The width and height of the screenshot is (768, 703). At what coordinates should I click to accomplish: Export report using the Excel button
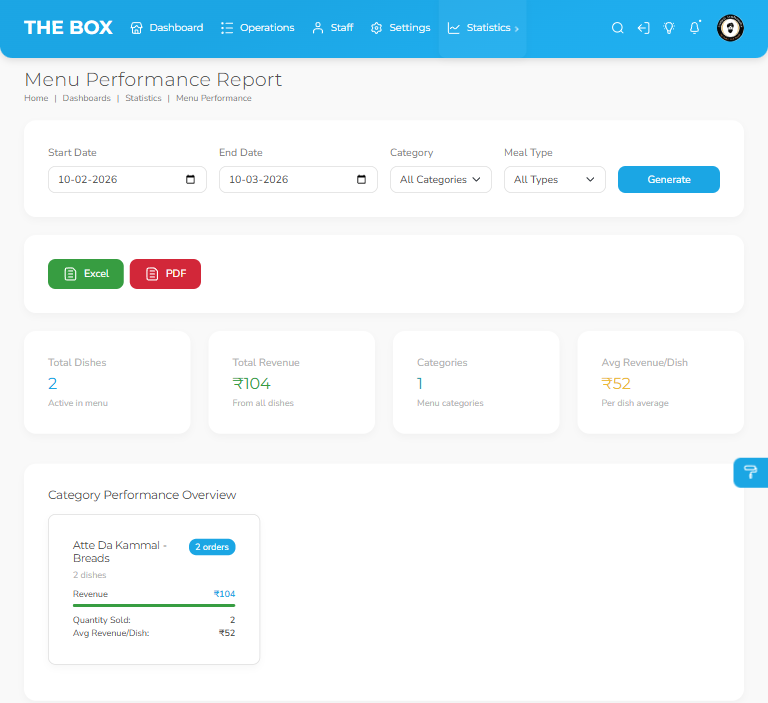tap(86, 274)
